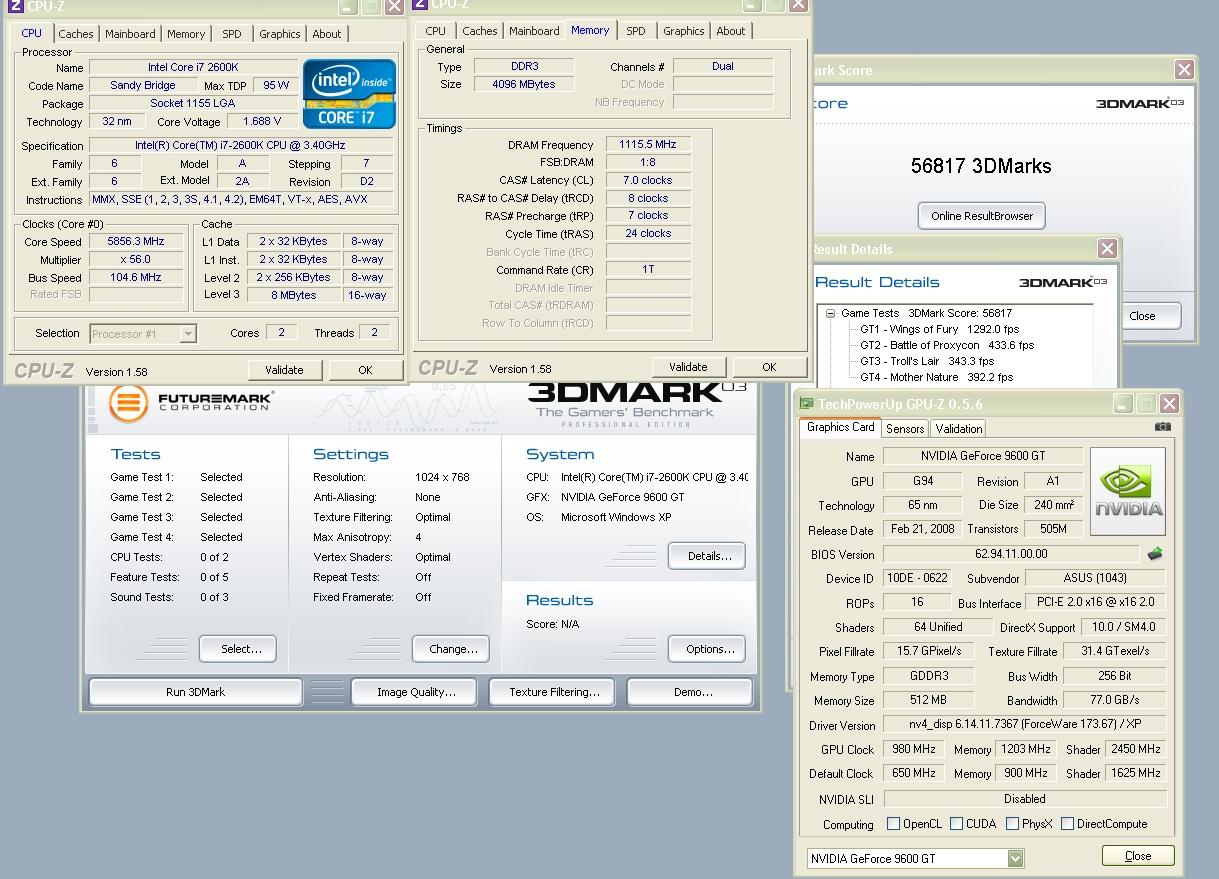The height and width of the screenshot is (879, 1219).
Task: Open the GeForce 9600 GT card dropdown
Action: (x=1015, y=858)
